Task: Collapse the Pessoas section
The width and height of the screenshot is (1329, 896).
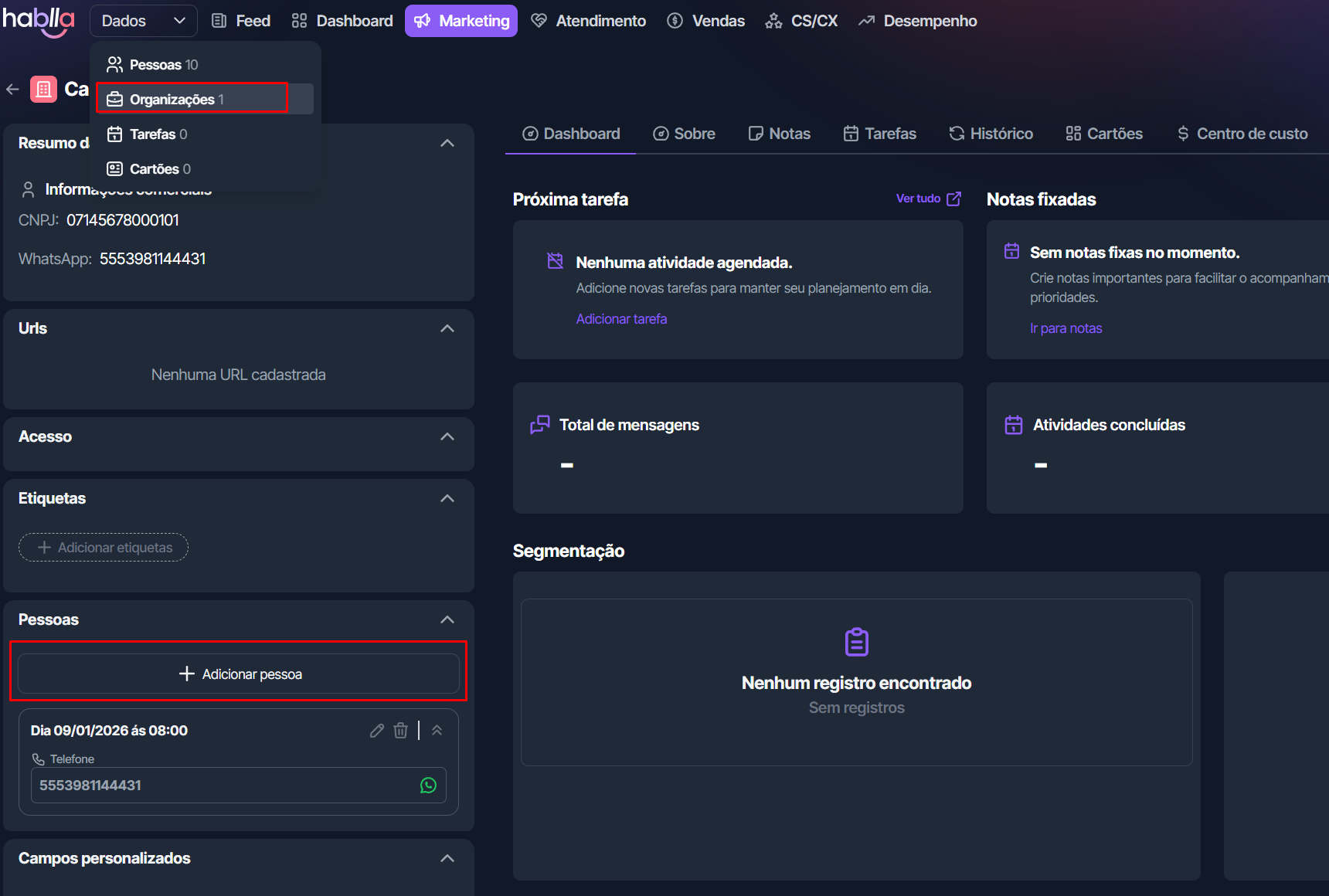Action: [447, 620]
